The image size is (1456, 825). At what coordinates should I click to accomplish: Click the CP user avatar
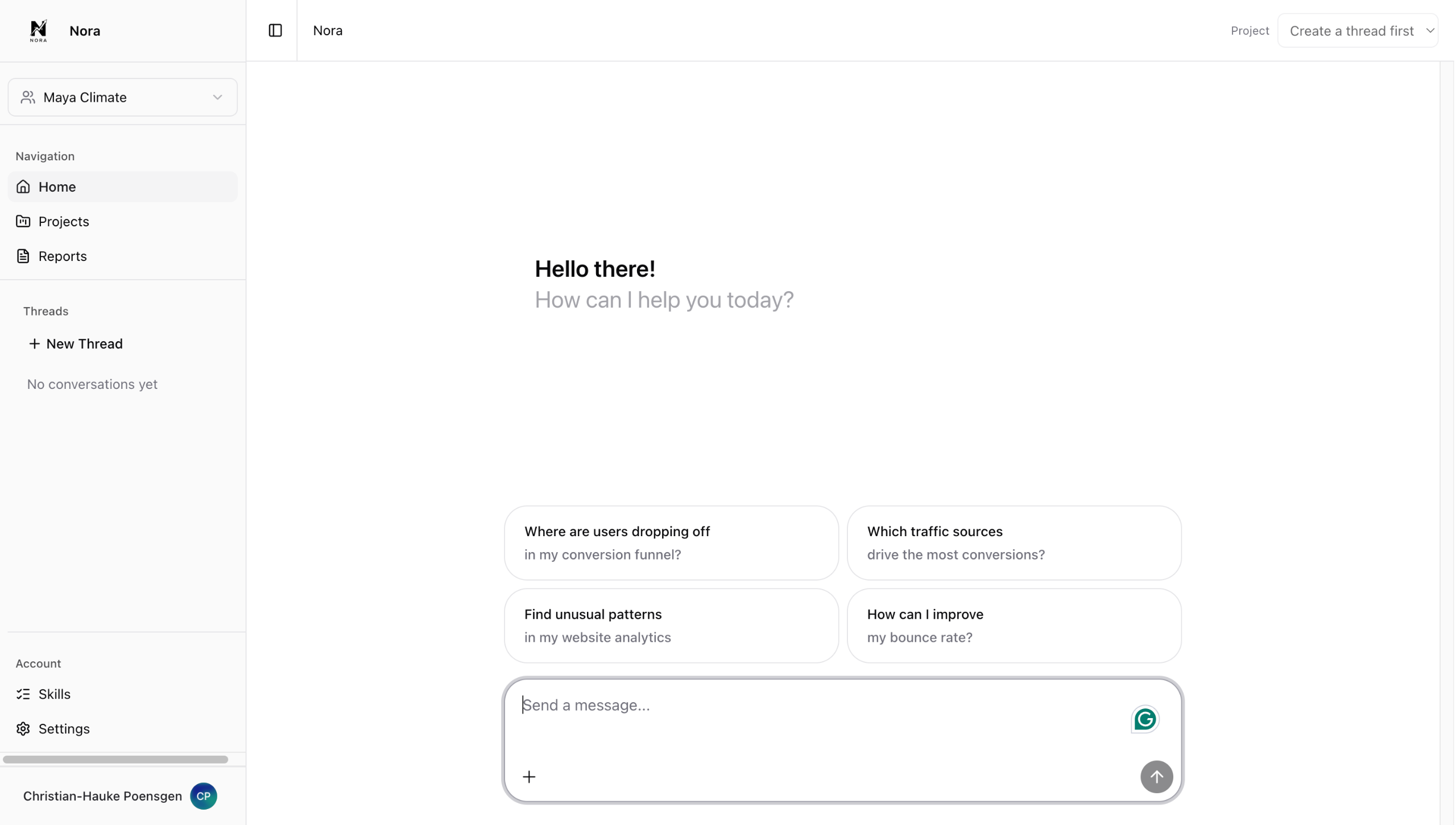203,797
